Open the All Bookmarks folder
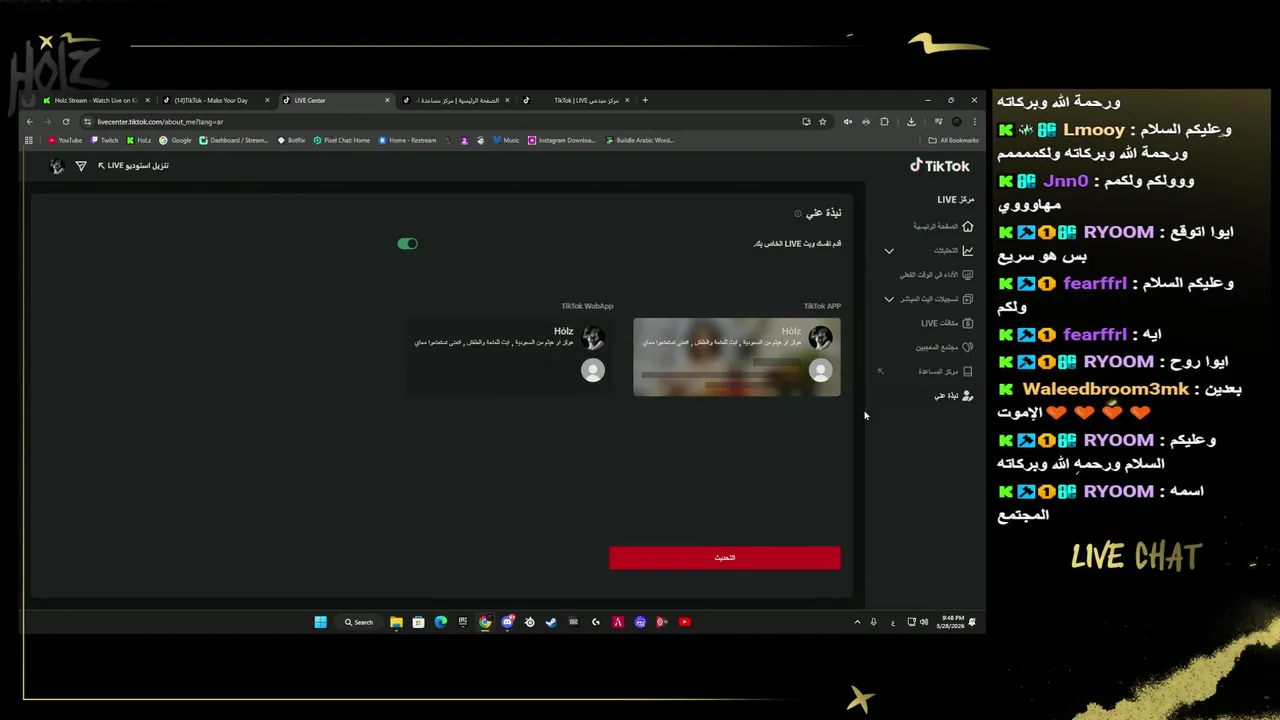 click(x=954, y=140)
